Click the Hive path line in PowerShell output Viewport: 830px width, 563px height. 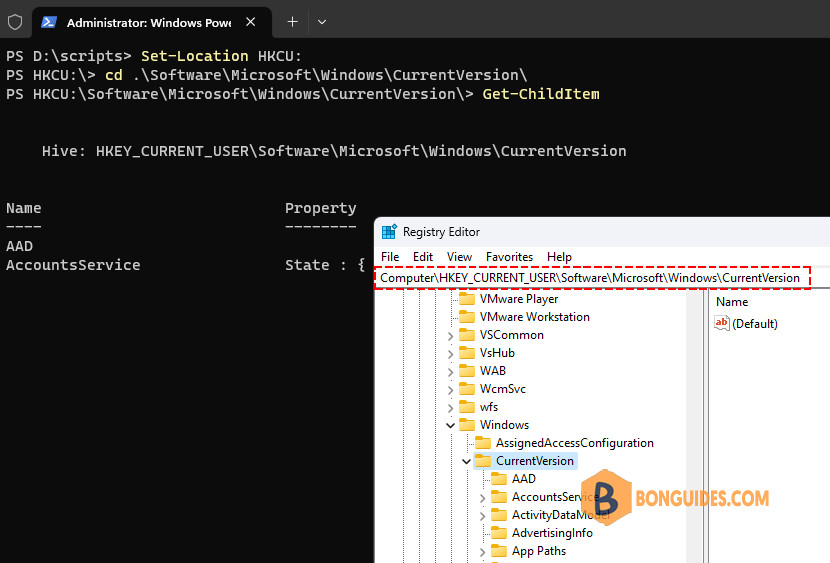[x=334, y=151]
